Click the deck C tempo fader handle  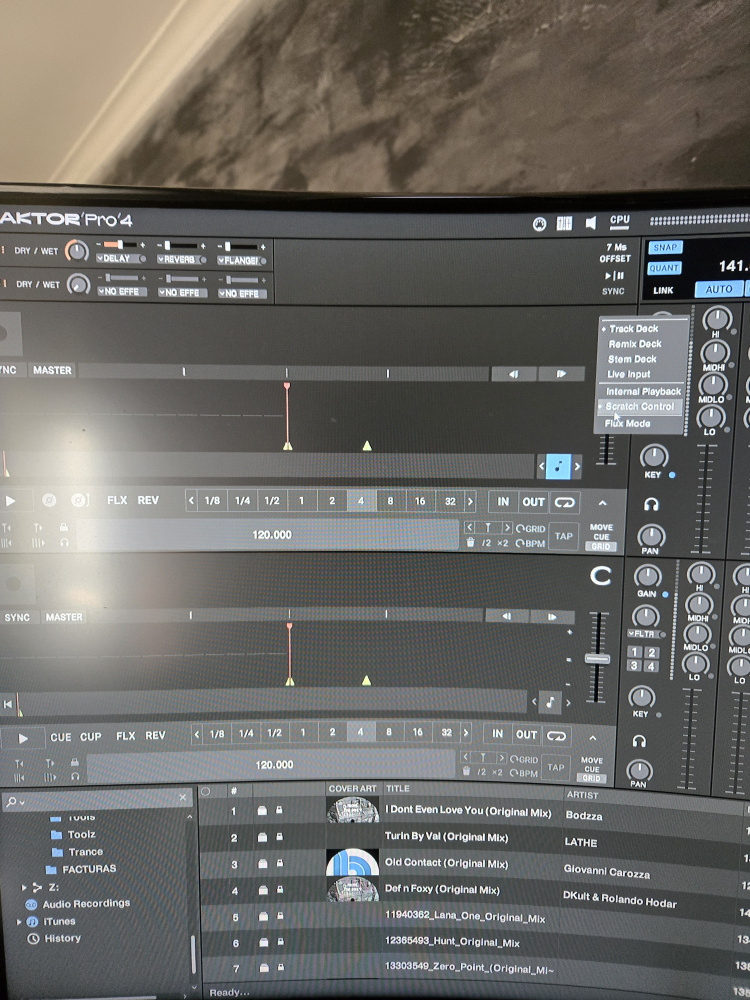(597, 659)
